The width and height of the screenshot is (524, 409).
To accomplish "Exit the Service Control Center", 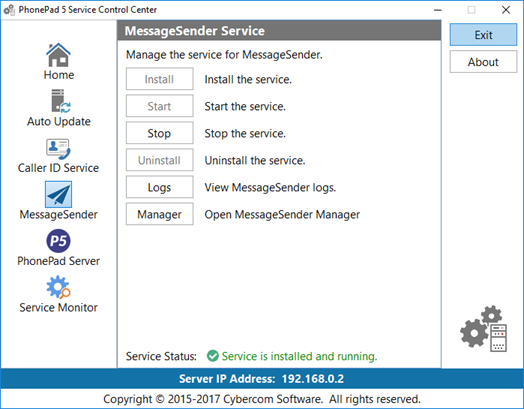I will (x=483, y=35).
